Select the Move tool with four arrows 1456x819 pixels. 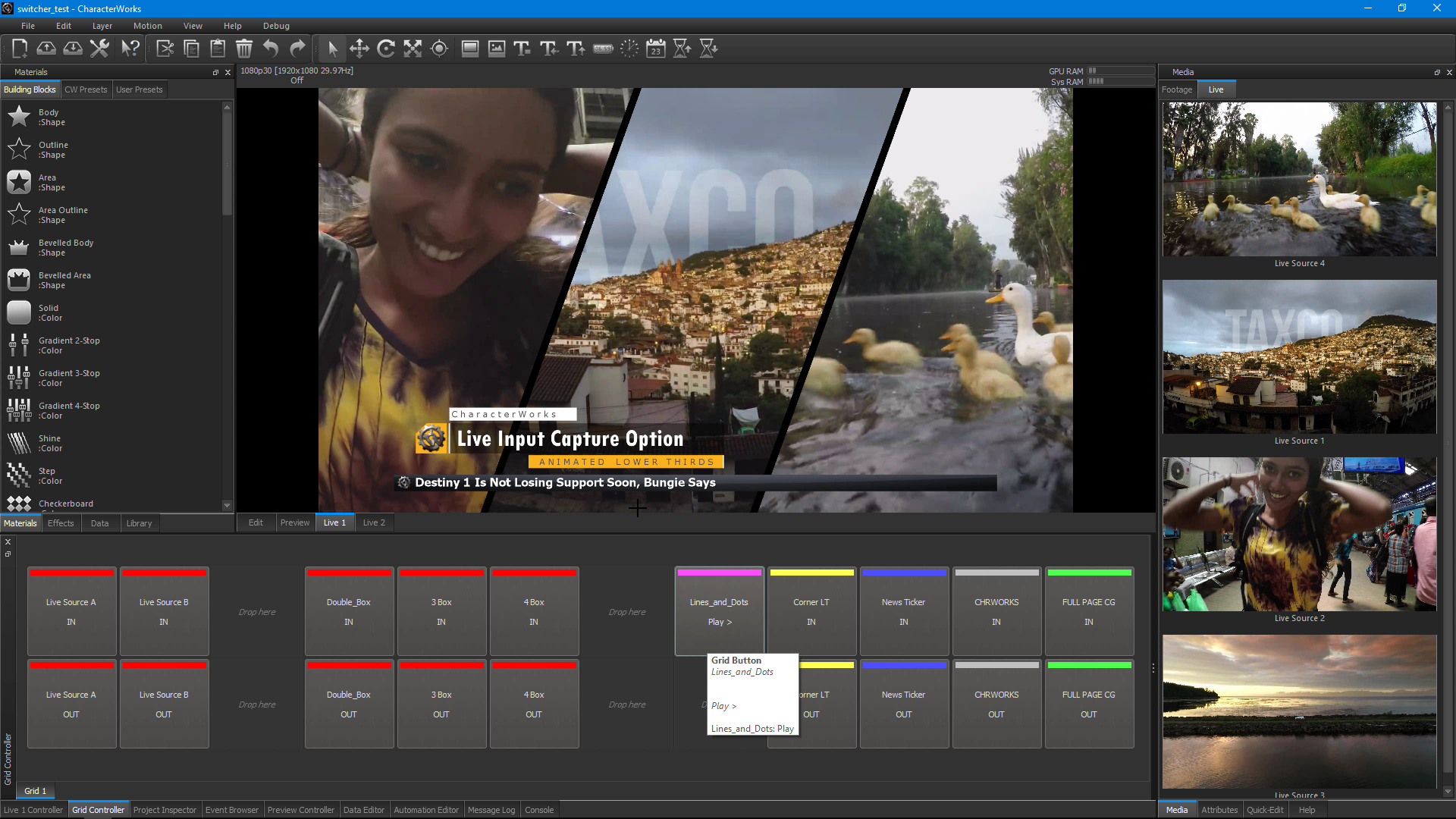coord(359,49)
